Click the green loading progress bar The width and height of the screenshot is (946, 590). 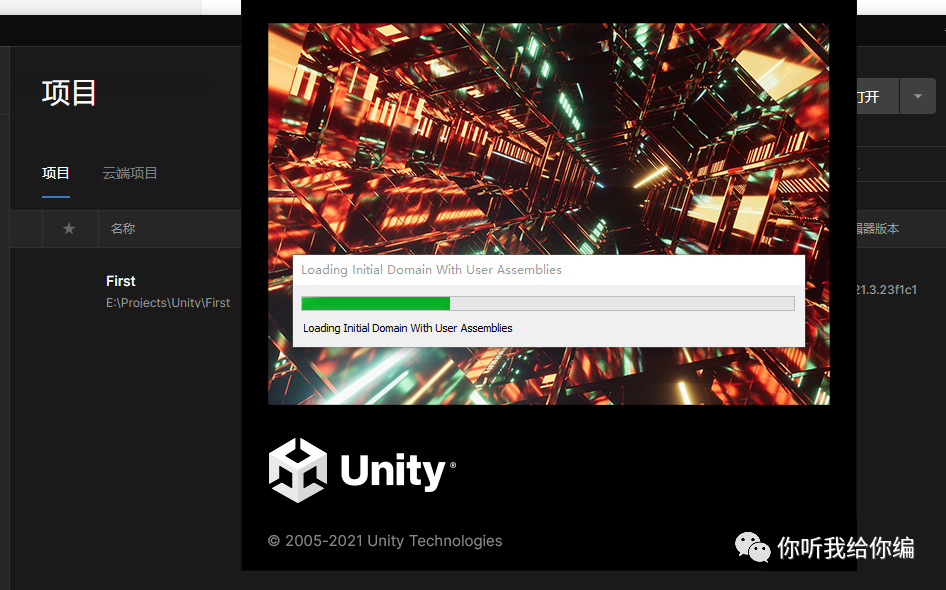coord(548,303)
